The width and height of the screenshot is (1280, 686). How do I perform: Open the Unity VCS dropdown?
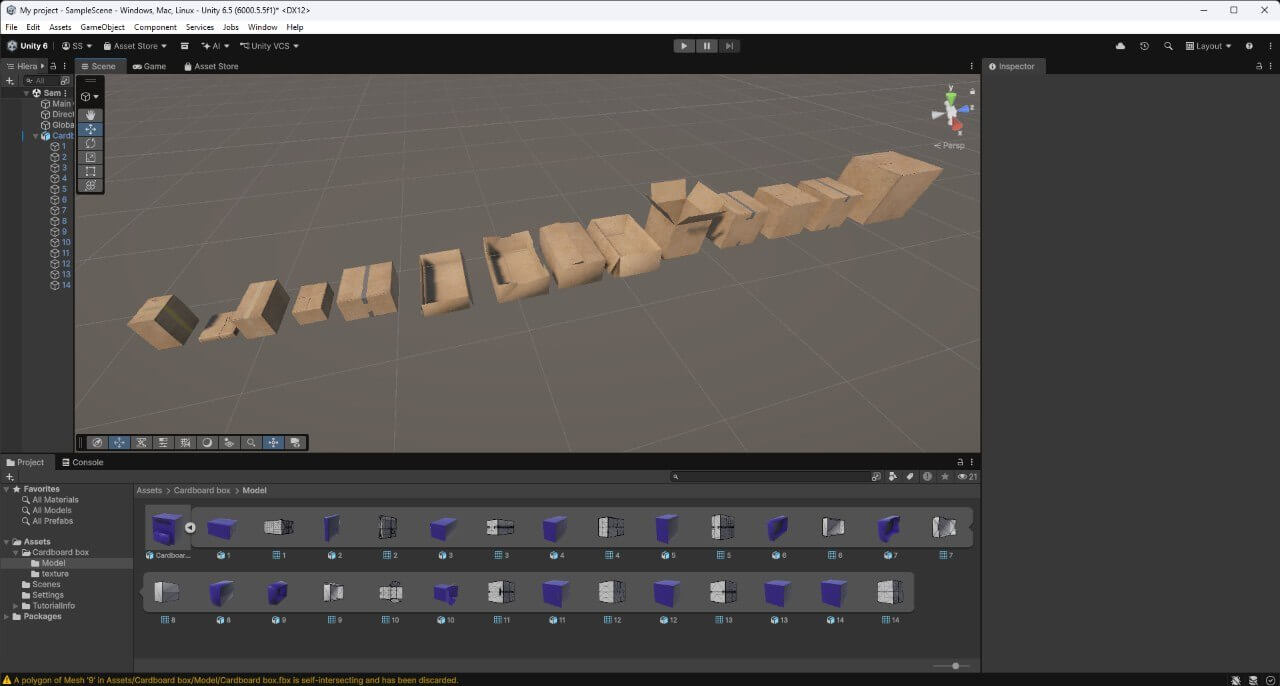pos(269,46)
